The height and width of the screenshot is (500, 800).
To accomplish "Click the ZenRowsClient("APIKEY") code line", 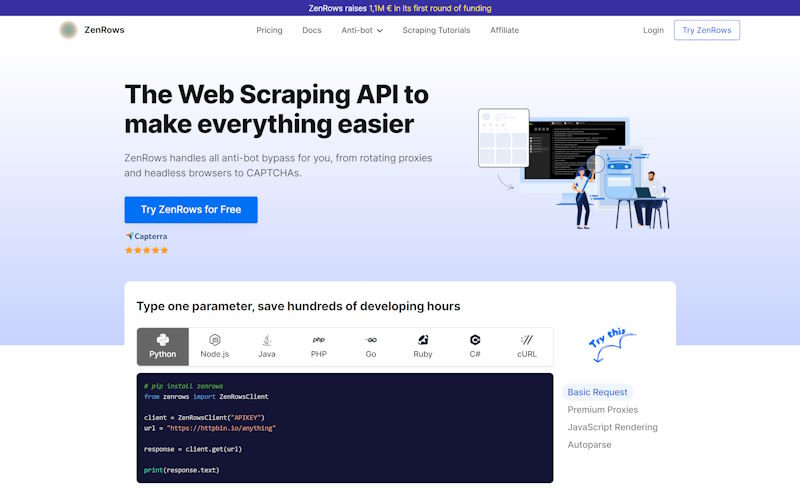I will pos(204,417).
